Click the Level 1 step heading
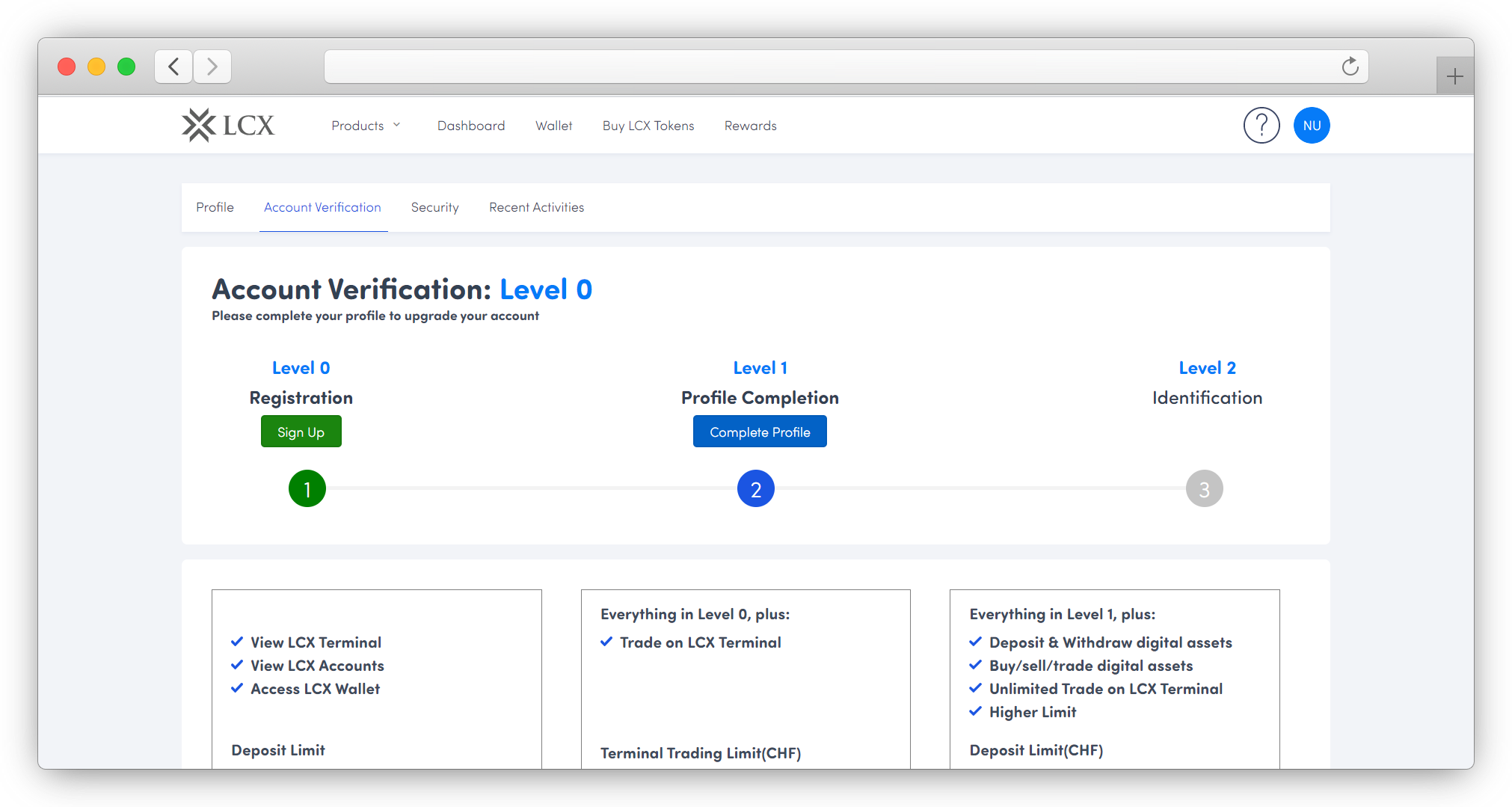1512x807 pixels. tap(760, 368)
